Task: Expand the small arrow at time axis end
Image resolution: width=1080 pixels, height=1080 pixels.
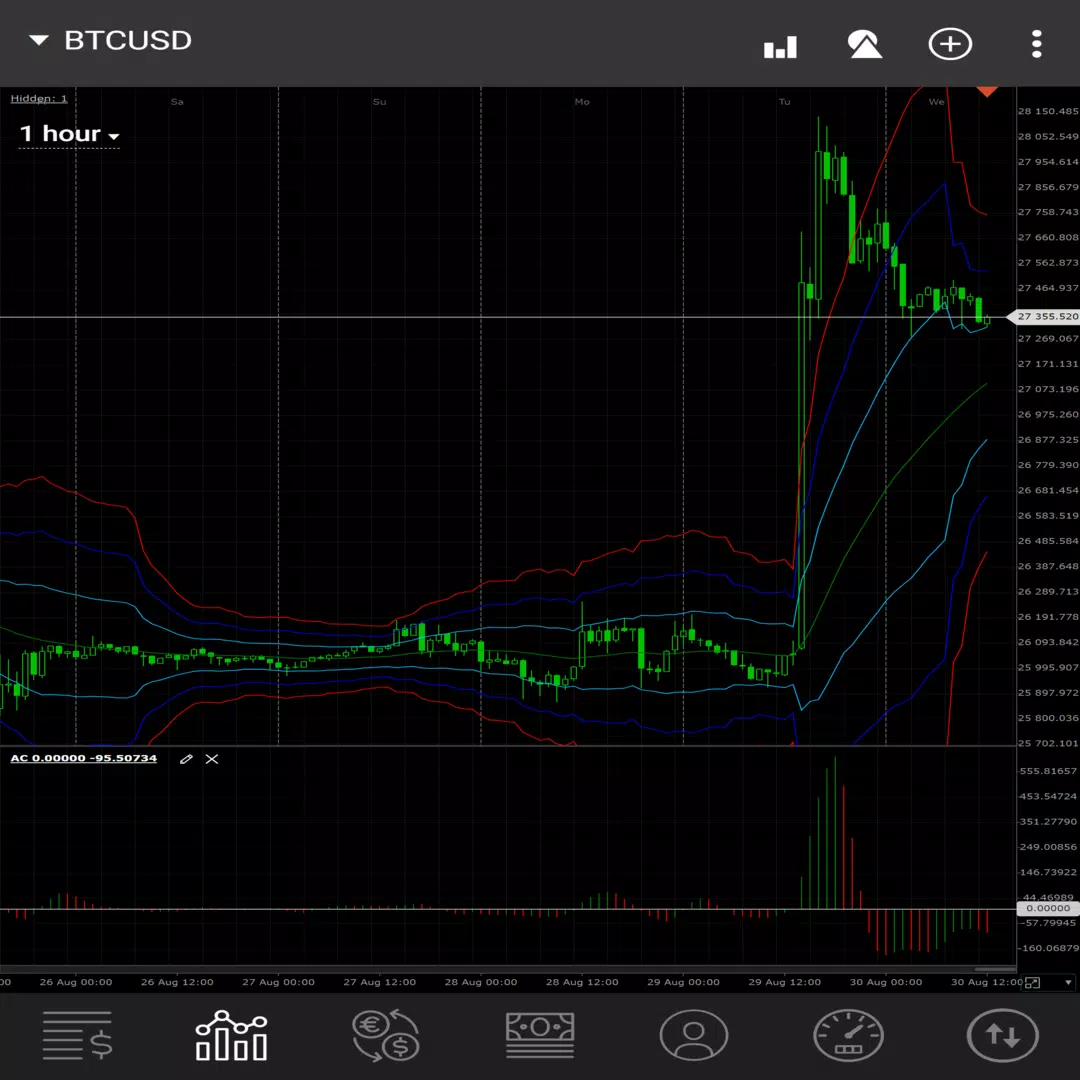Action: 1068,982
